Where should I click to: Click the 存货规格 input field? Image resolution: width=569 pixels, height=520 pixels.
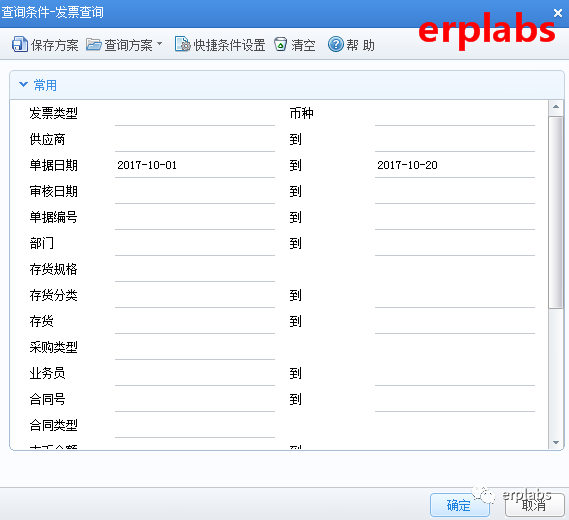195,270
